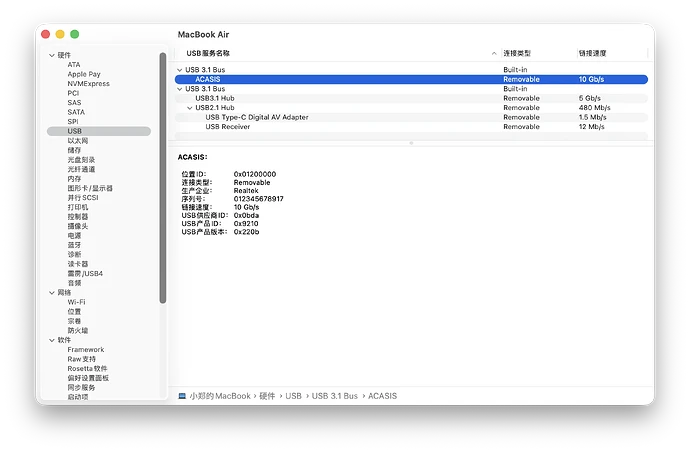
Task: Click the serial number 012345678917
Action: pyautogui.click(x=259, y=199)
